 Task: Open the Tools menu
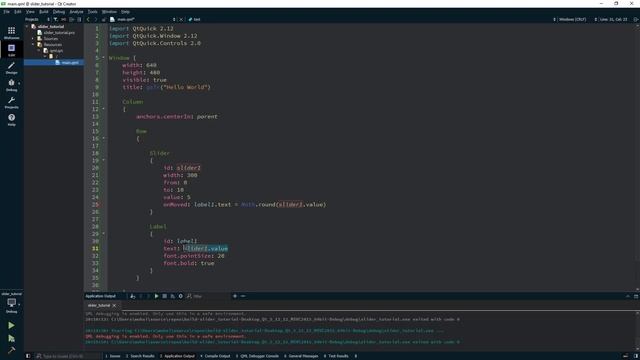[x=93, y=12]
